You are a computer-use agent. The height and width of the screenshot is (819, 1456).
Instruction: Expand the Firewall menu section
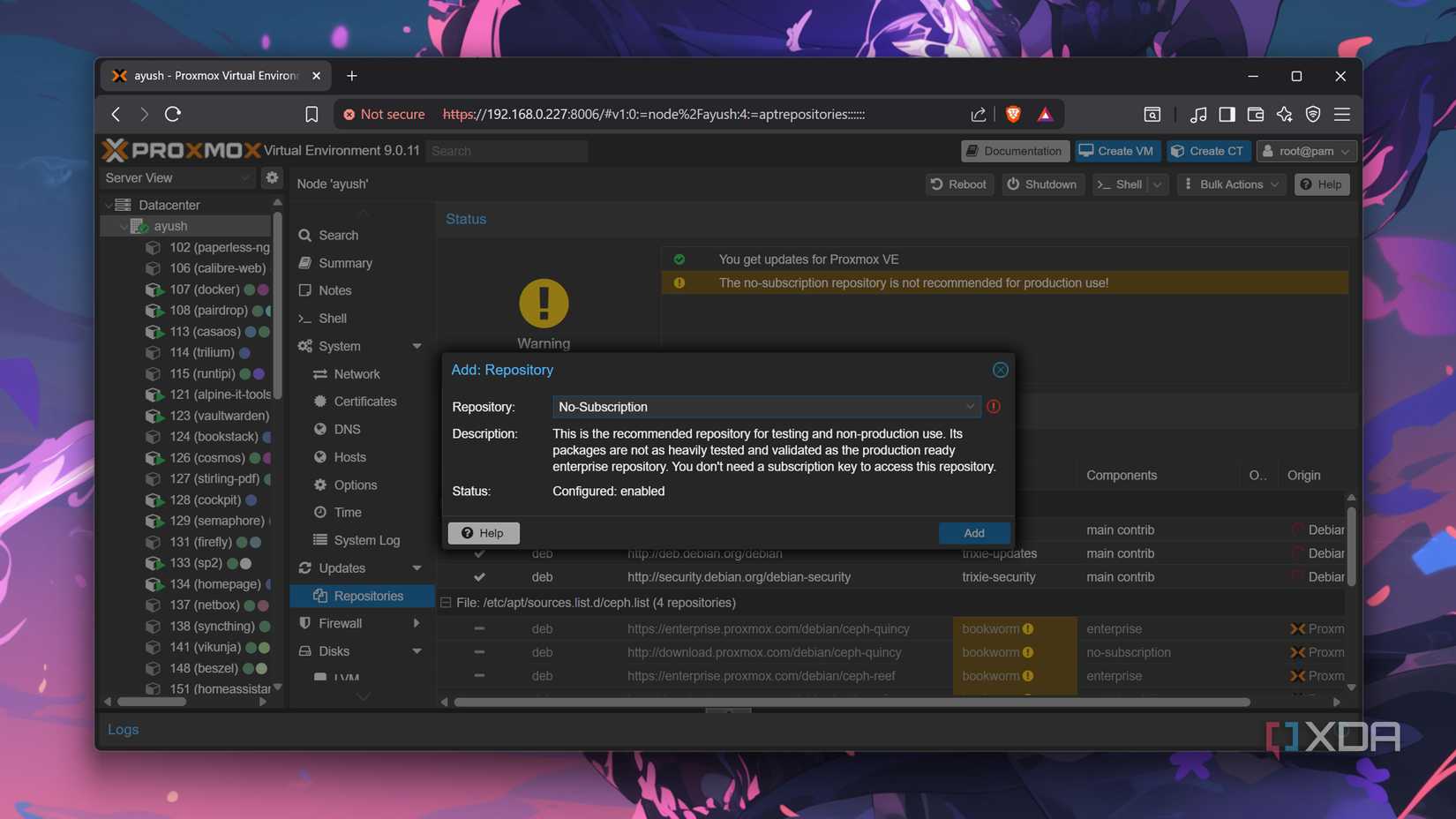(417, 623)
